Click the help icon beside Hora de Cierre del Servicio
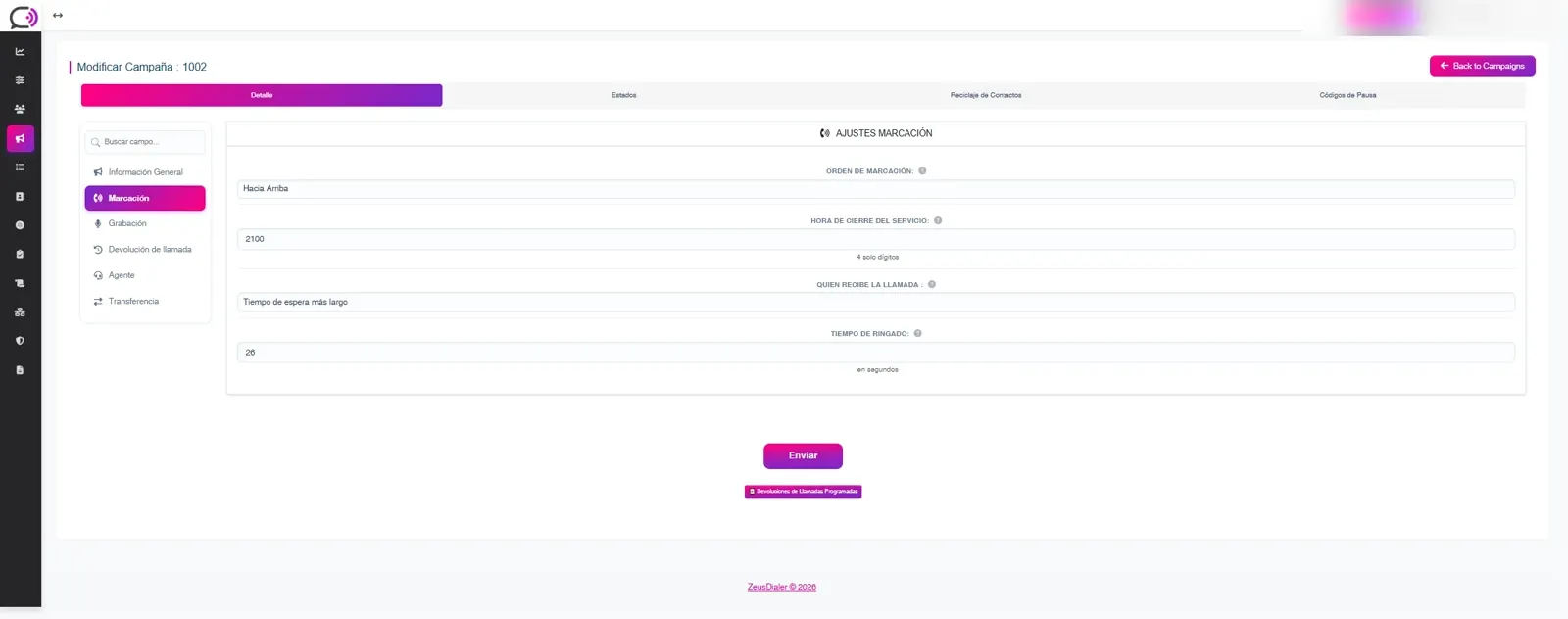This screenshot has height=619, width=1568. tap(938, 220)
